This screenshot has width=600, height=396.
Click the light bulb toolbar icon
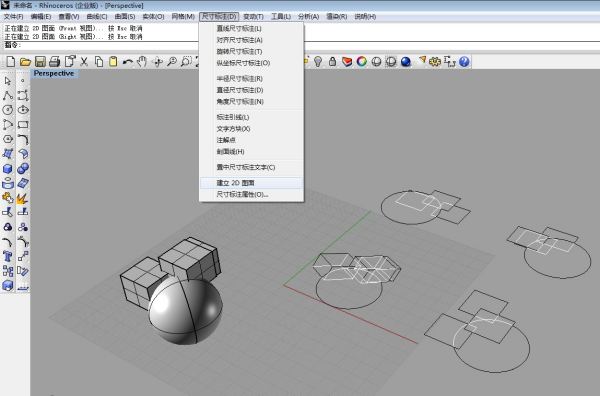point(318,62)
